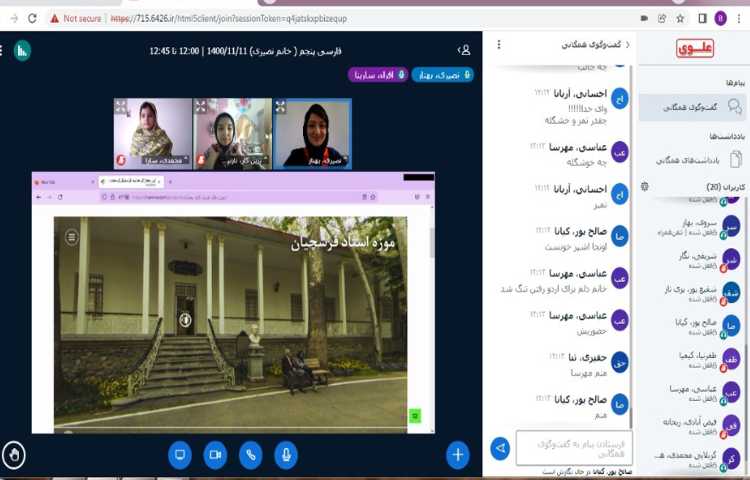Open user سروف، بهار in the user list

(692, 227)
